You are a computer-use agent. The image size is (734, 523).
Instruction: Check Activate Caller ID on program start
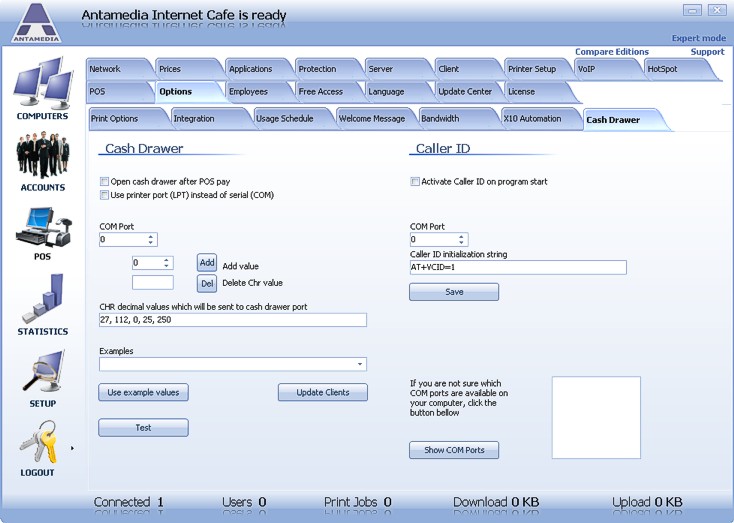[415, 181]
